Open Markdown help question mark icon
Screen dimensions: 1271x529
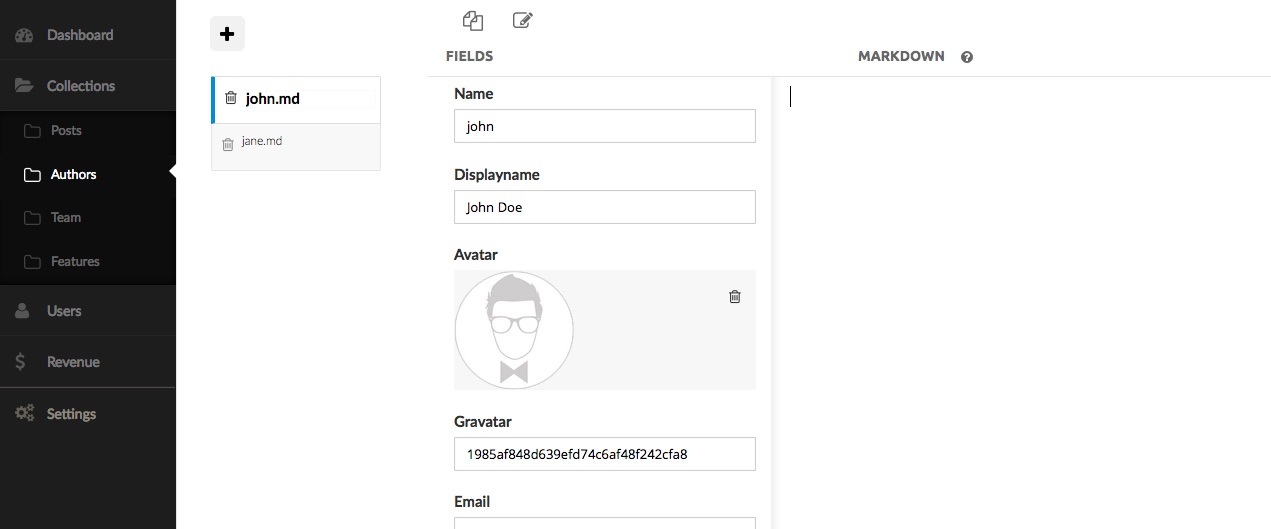tap(967, 57)
